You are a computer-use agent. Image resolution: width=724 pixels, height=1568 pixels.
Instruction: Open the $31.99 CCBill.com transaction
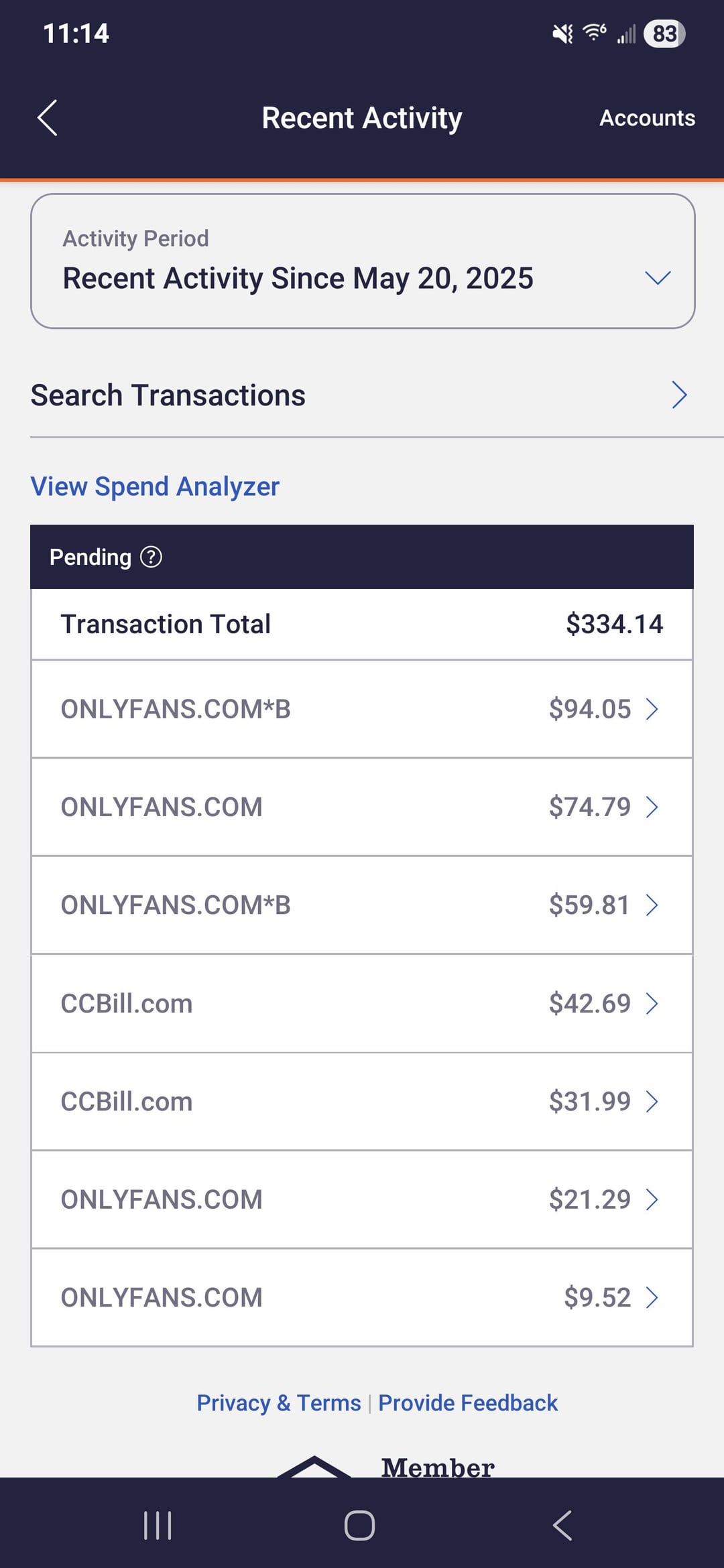[x=362, y=1101]
